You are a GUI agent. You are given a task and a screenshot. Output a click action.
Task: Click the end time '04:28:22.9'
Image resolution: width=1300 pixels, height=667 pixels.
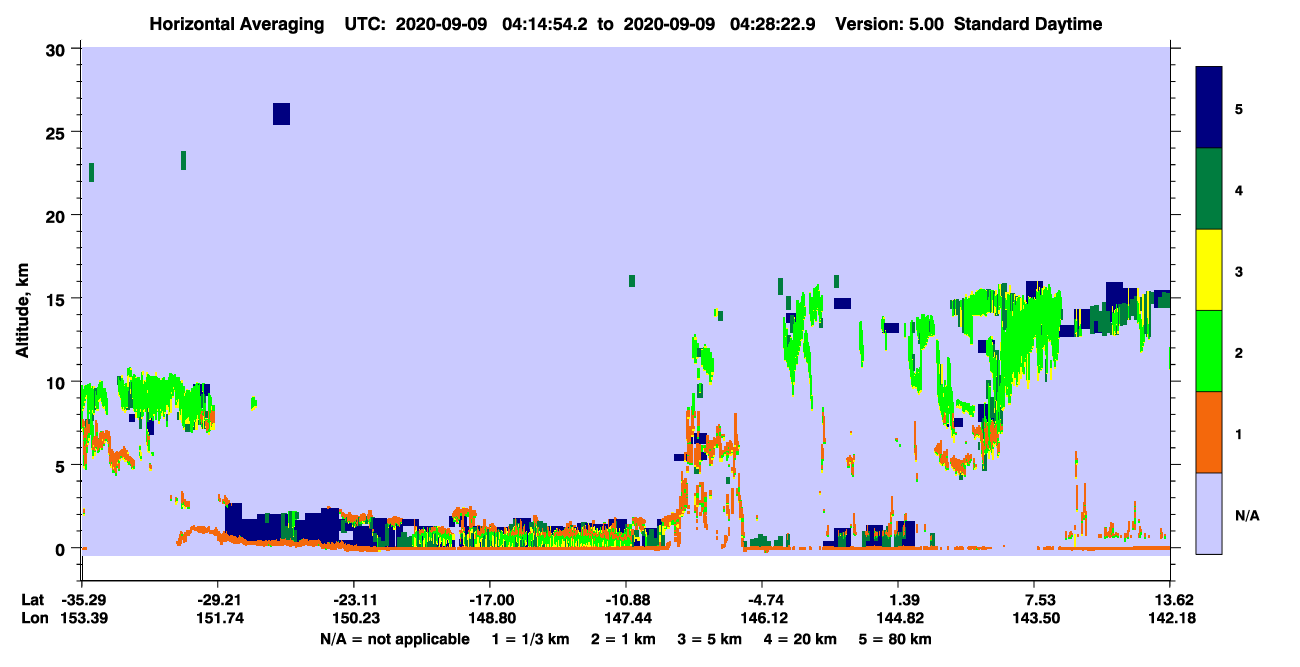pos(775,24)
